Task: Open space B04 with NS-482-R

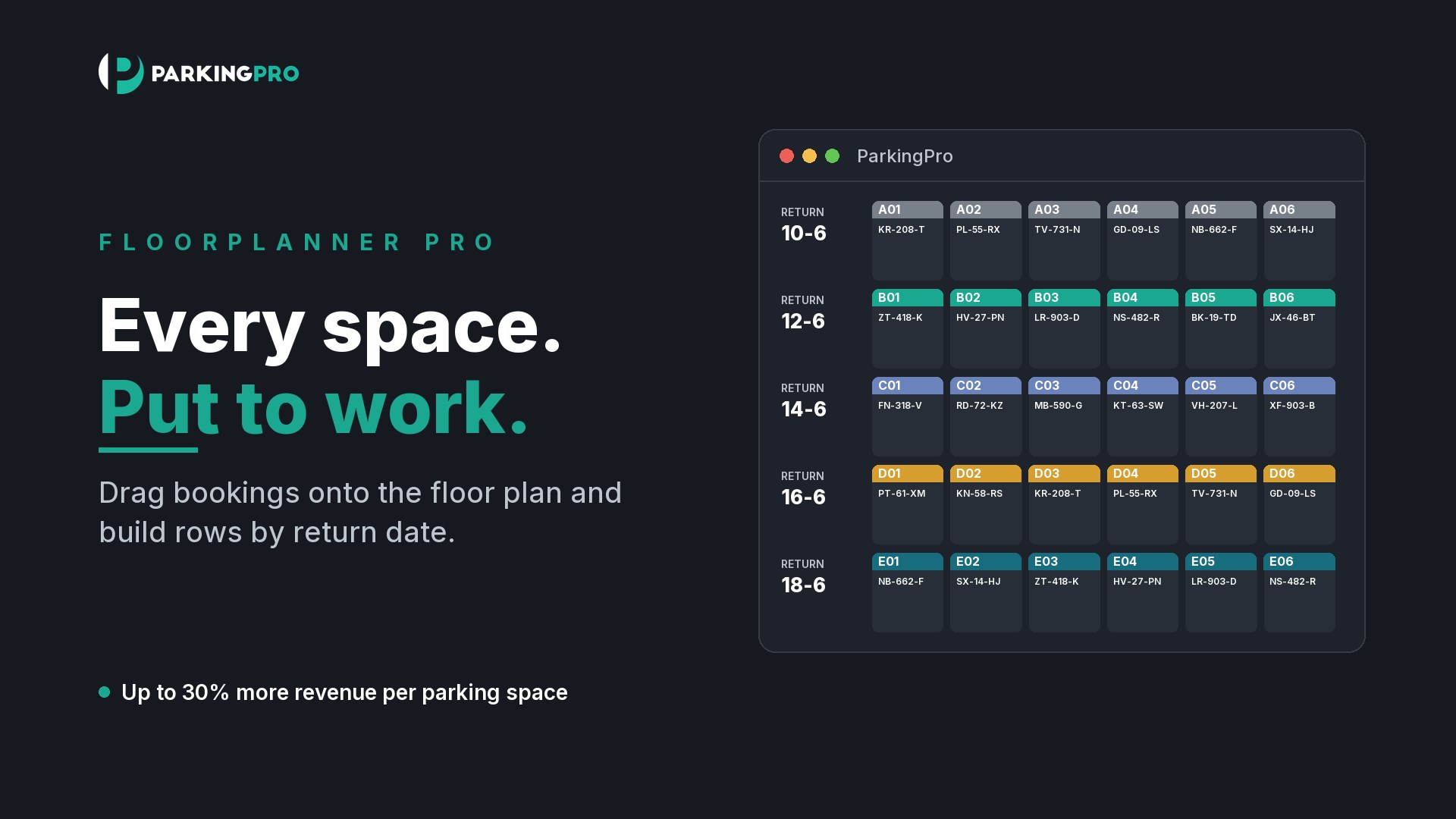Action: coord(1142,328)
